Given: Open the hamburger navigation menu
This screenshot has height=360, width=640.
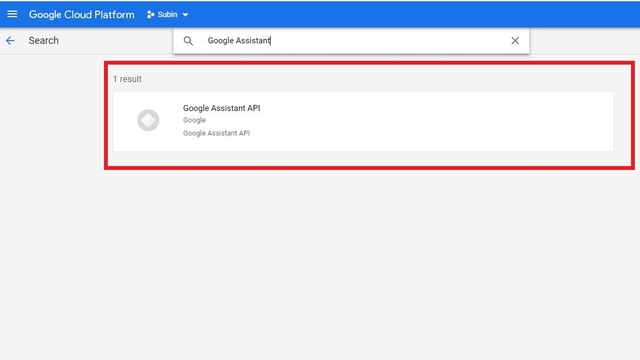Looking at the screenshot, I should (x=12, y=14).
